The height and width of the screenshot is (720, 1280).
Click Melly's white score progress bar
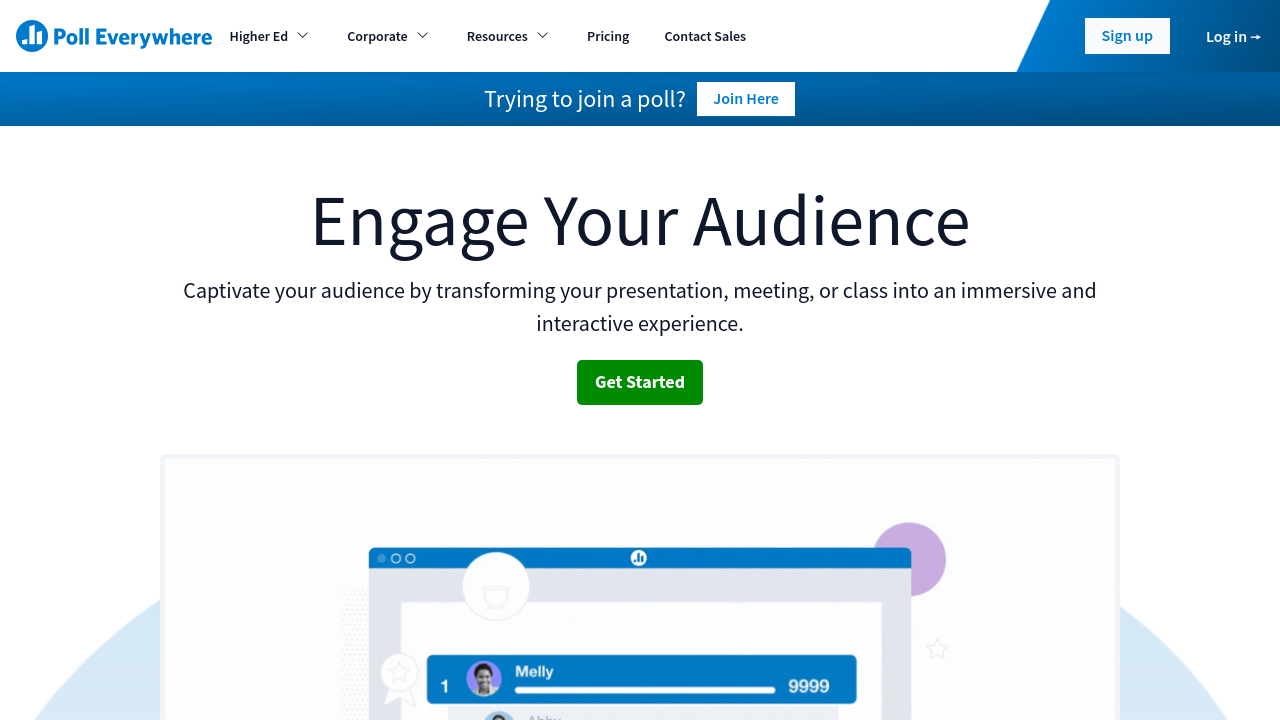(645, 690)
